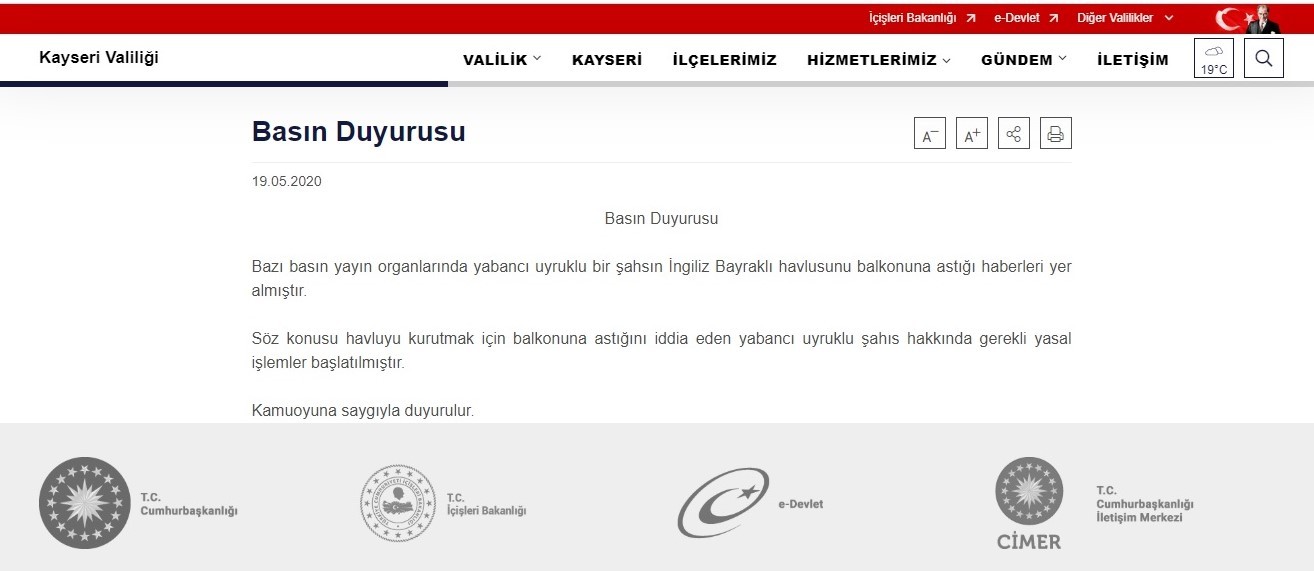Click the Cumhurbaşkanlığı İletişim Merkezi footer text
The image size is (1314, 571).
coord(1145,504)
